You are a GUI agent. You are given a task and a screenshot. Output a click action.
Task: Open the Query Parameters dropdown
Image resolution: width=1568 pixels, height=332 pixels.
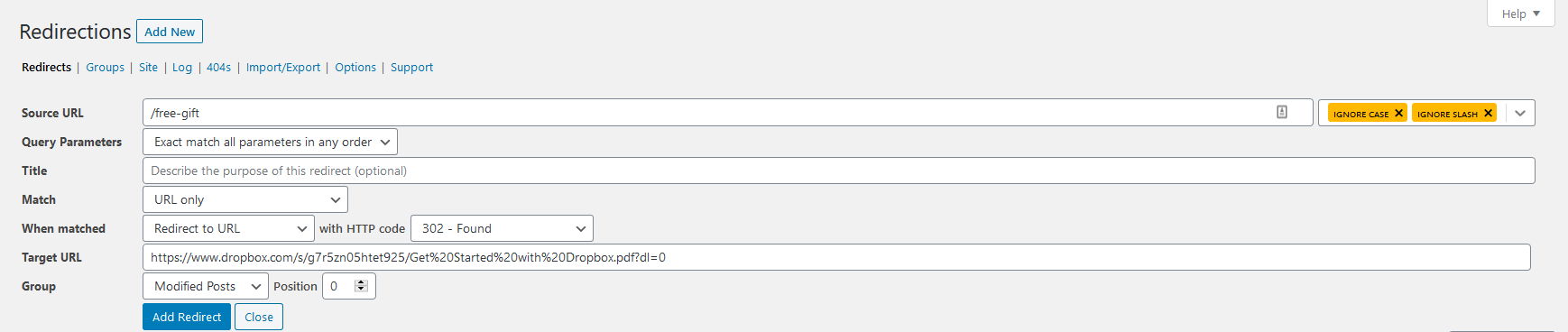click(x=270, y=142)
